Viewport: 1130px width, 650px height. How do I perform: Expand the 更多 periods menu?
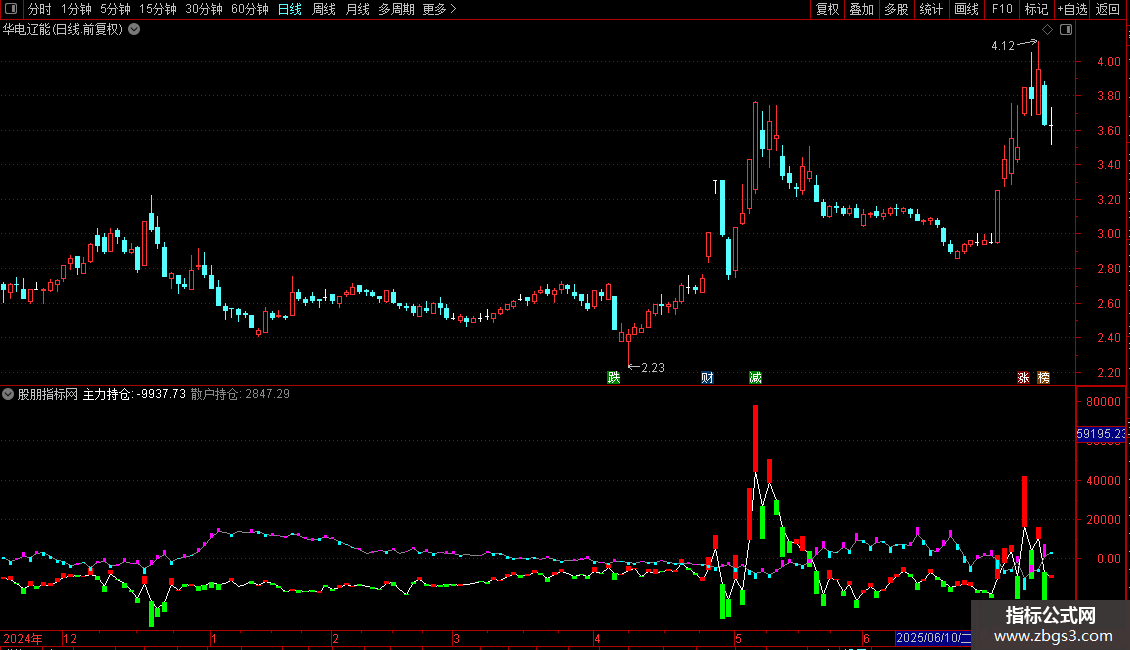click(440, 9)
